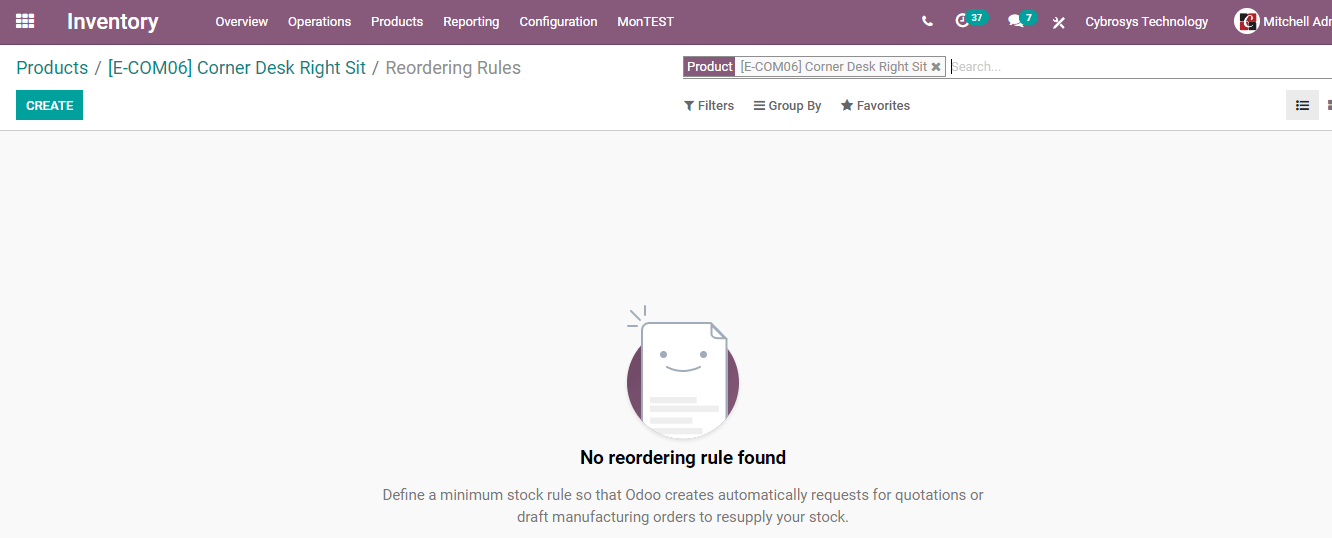This screenshot has height=538, width=1332.
Task: Open Corner Desk Right Sit breadcrumb
Action: [237, 68]
